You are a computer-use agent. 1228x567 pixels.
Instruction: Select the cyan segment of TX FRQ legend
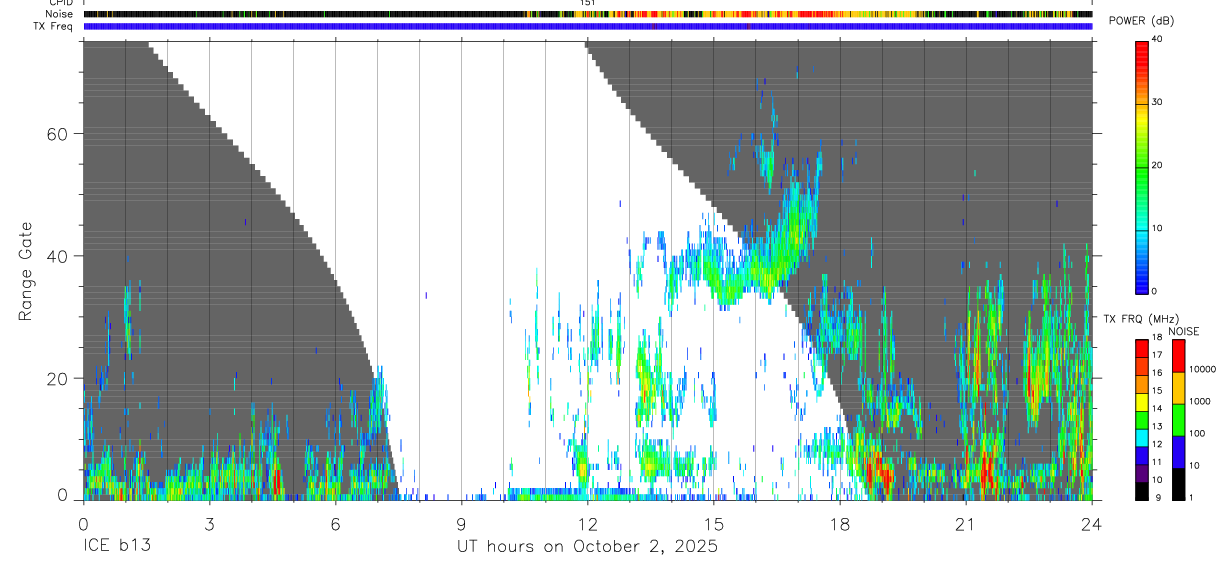pos(1141,437)
